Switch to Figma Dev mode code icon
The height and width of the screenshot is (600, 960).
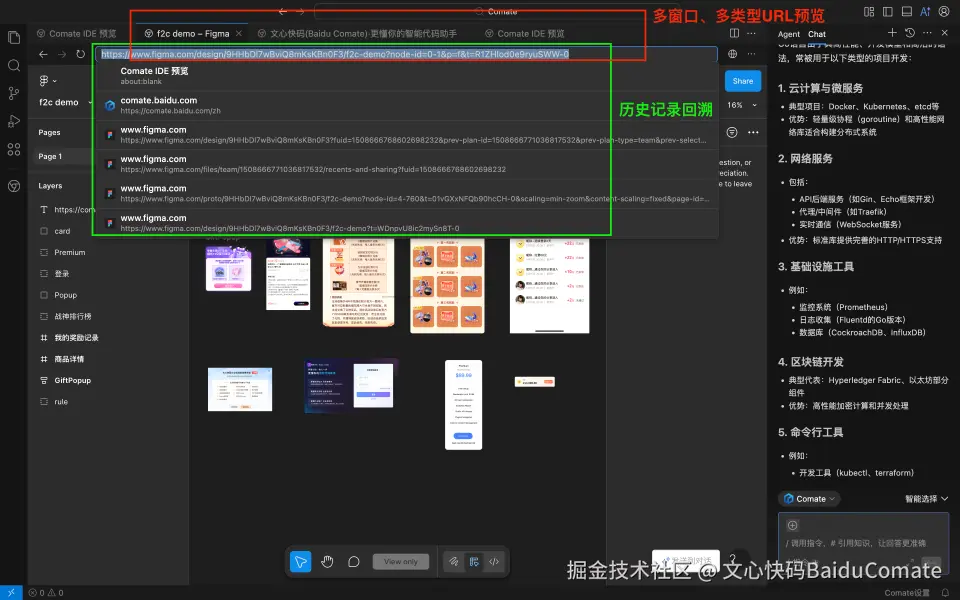pos(494,561)
